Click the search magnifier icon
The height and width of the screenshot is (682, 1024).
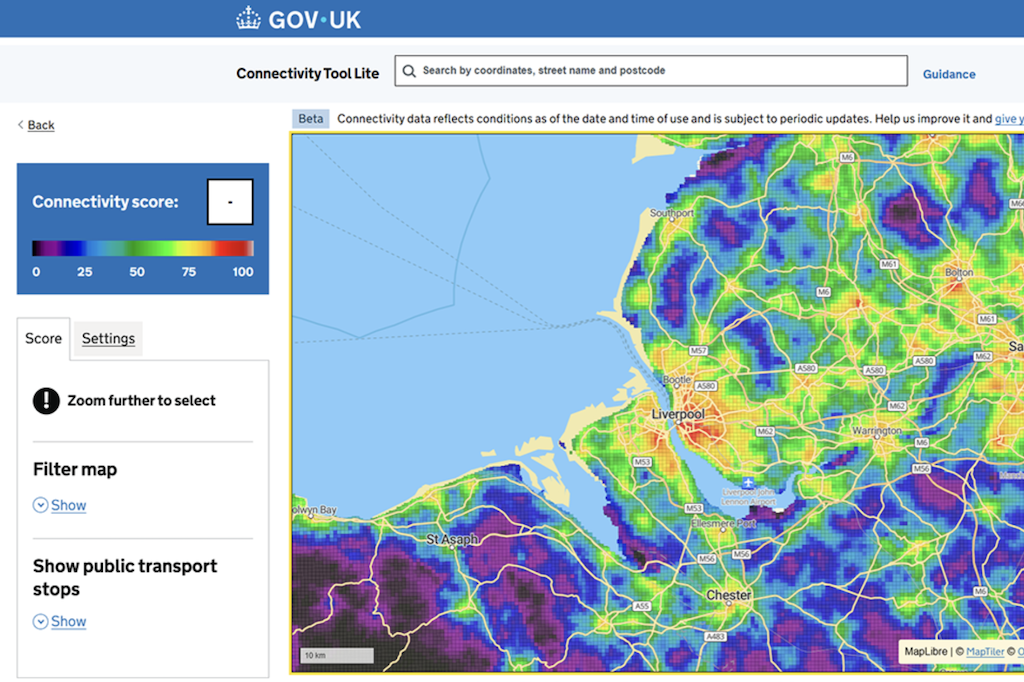[409, 71]
